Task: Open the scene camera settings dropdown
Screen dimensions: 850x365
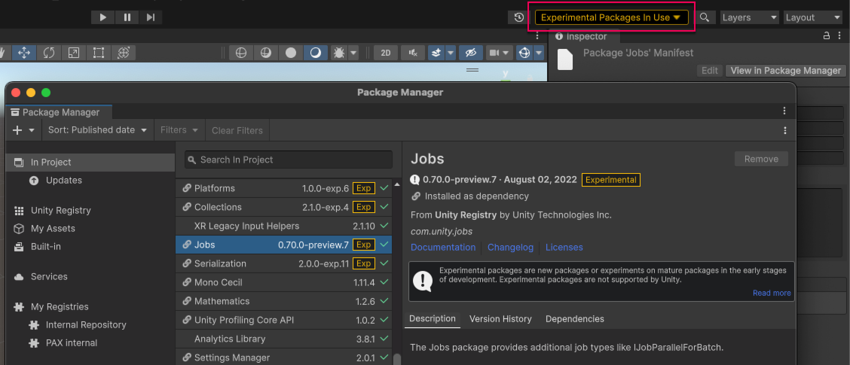Action: (499, 53)
